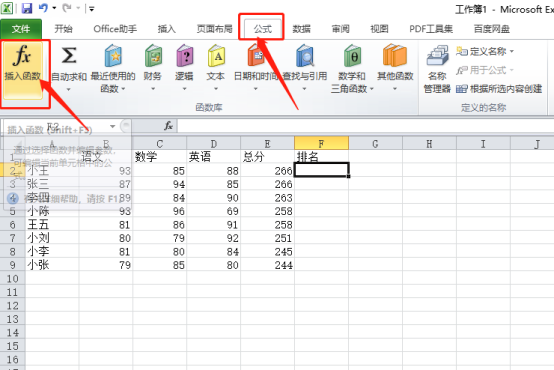Select column C header
This screenshot has width=554, height=370.
point(160,143)
